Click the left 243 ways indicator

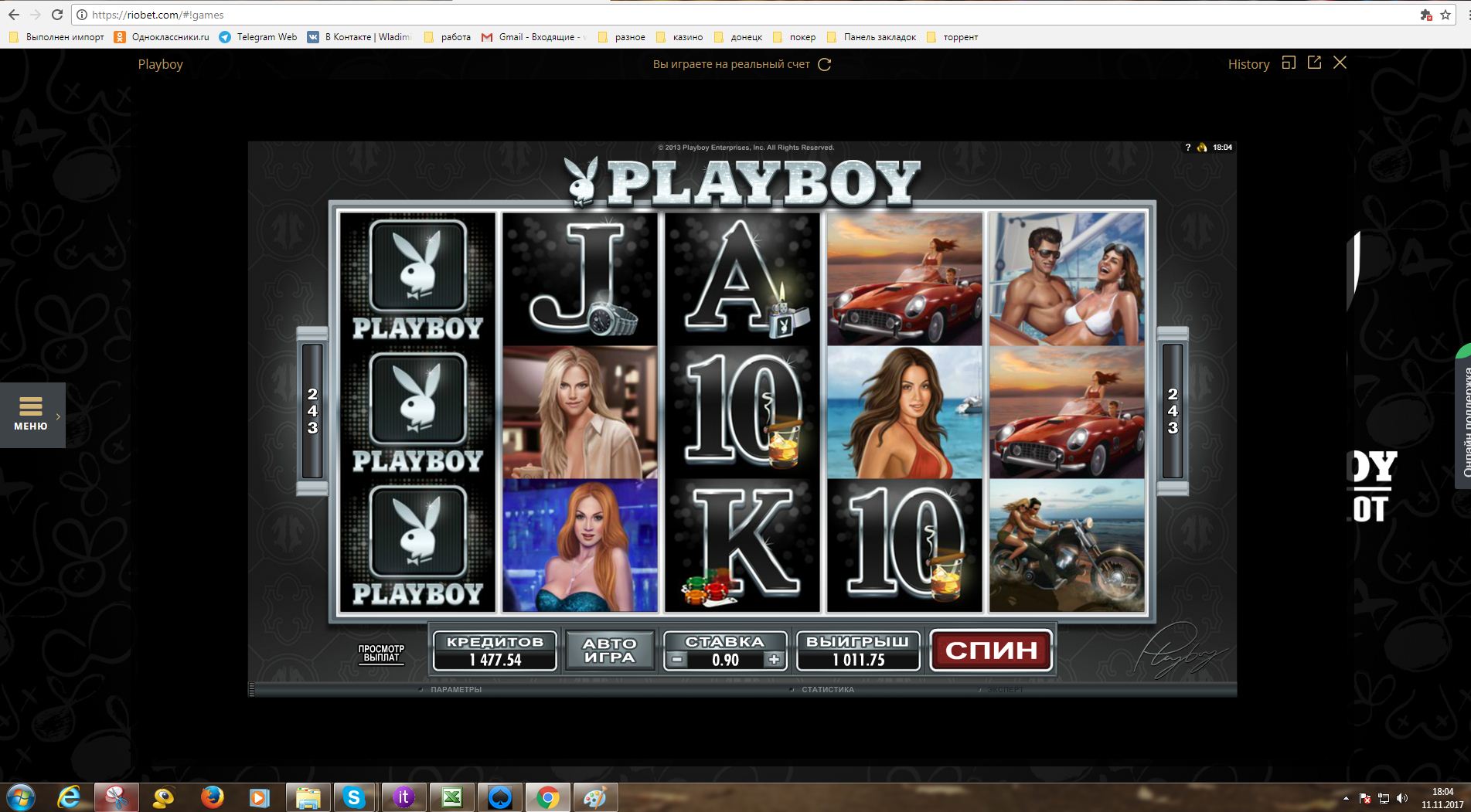(312, 411)
